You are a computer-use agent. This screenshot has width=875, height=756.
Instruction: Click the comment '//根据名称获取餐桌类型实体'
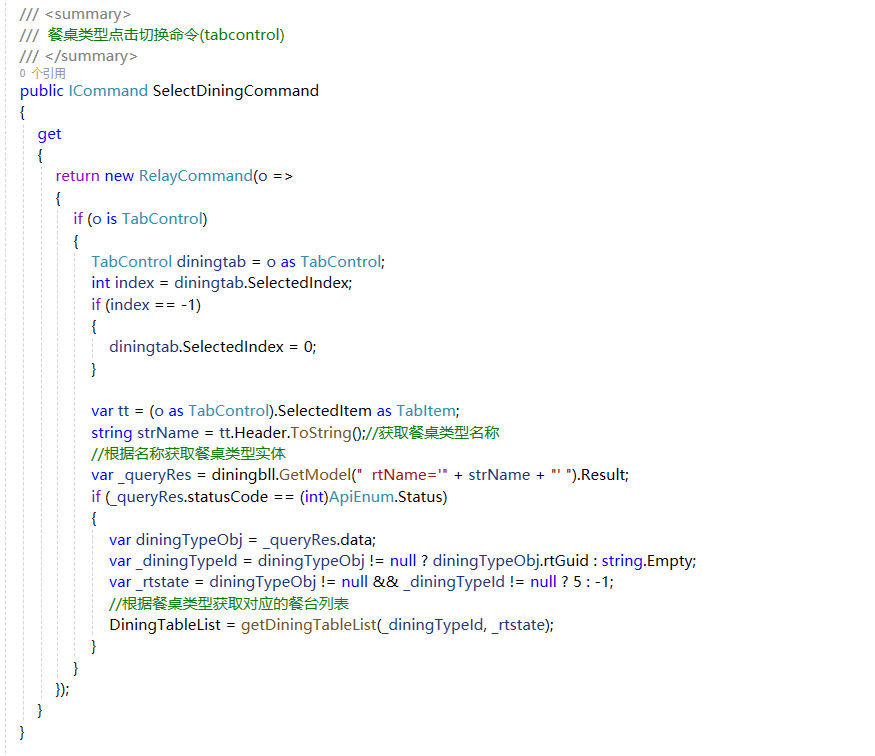189,454
